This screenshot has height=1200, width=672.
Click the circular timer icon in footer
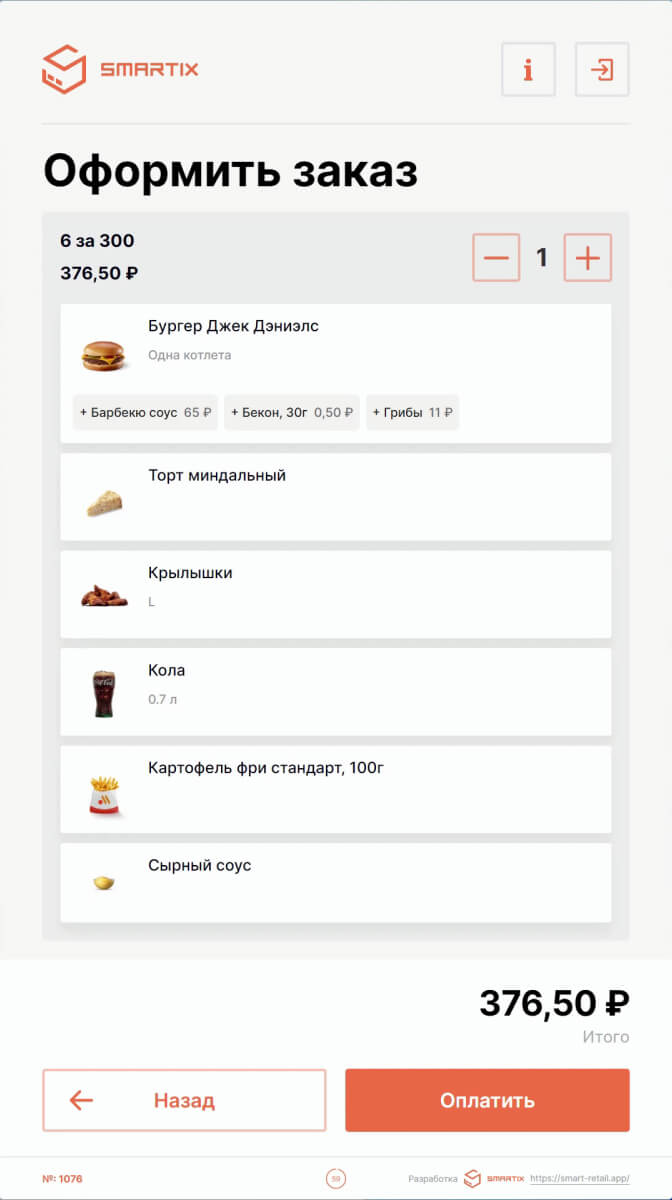336,1179
